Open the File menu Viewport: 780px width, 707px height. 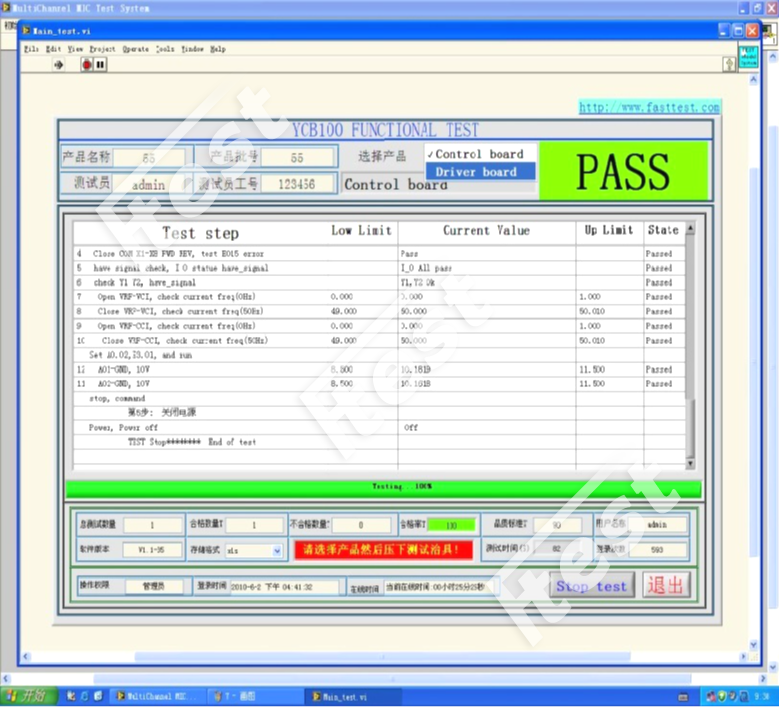[31, 48]
